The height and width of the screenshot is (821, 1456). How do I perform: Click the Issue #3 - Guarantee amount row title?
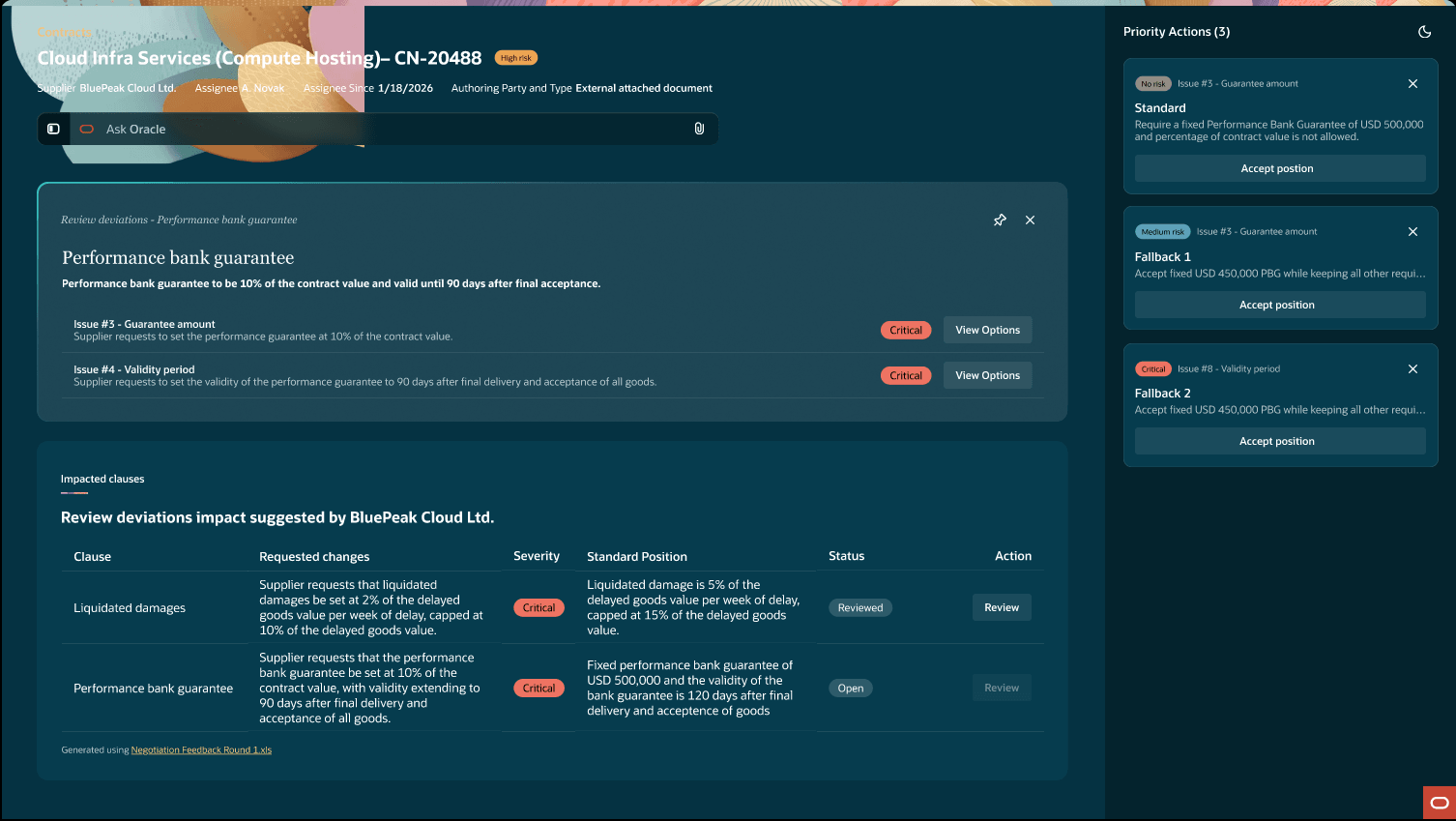click(x=144, y=324)
